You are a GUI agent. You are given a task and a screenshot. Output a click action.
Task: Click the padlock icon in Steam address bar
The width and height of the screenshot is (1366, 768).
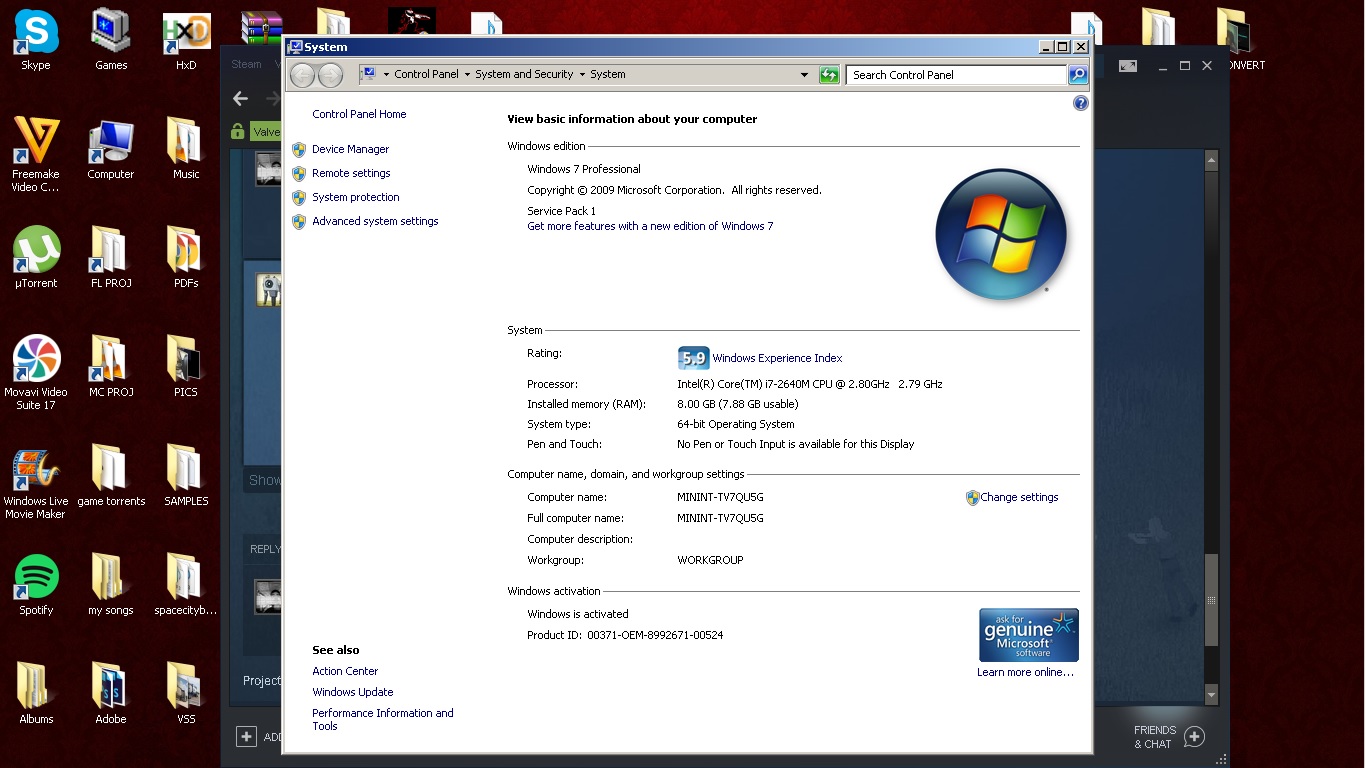(237, 131)
